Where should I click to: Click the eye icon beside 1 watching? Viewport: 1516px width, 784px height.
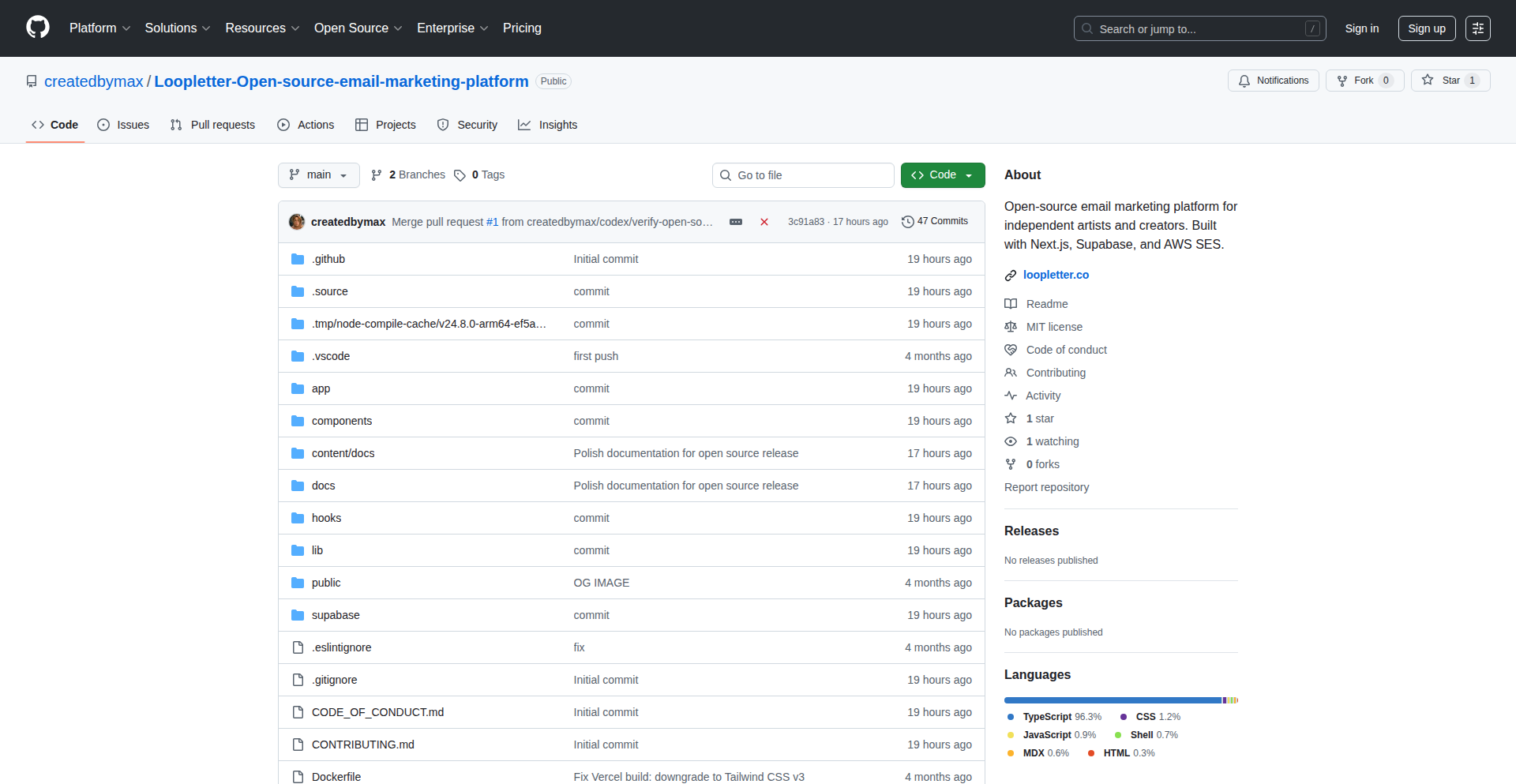tap(1011, 441)
